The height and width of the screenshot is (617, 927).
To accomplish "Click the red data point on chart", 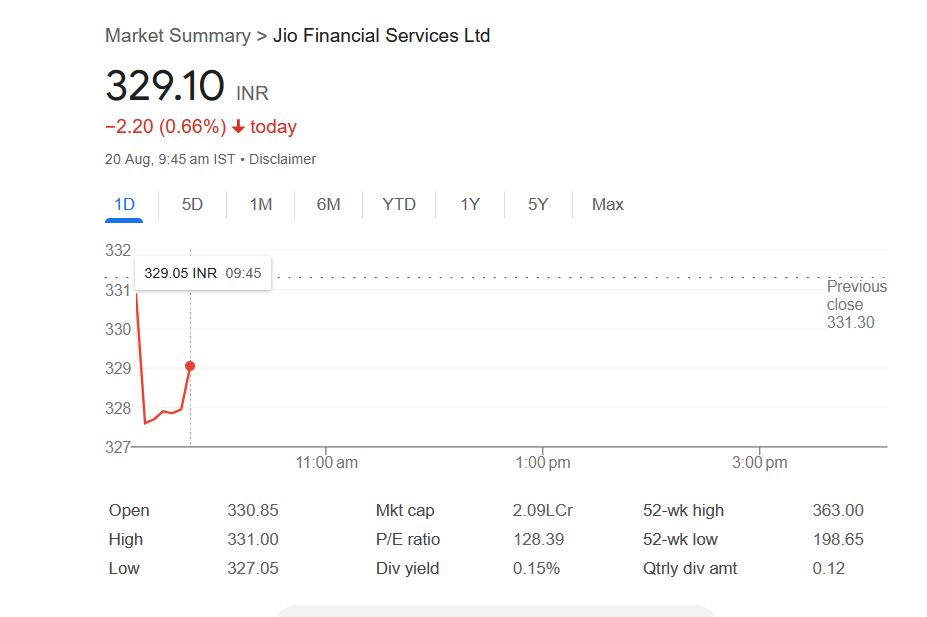I will [x=190, y=366].
